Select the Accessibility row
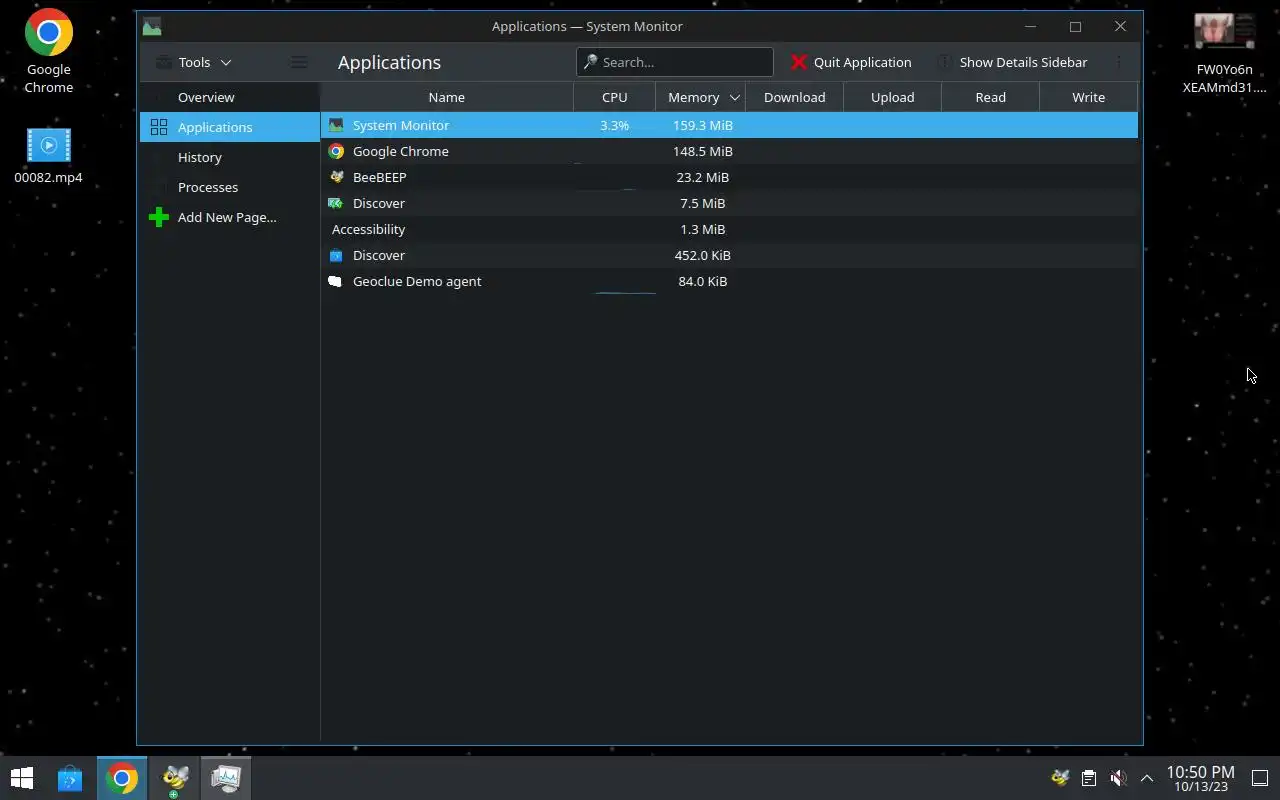Screen dimensions: 1280x800 (x=729, y=229)
